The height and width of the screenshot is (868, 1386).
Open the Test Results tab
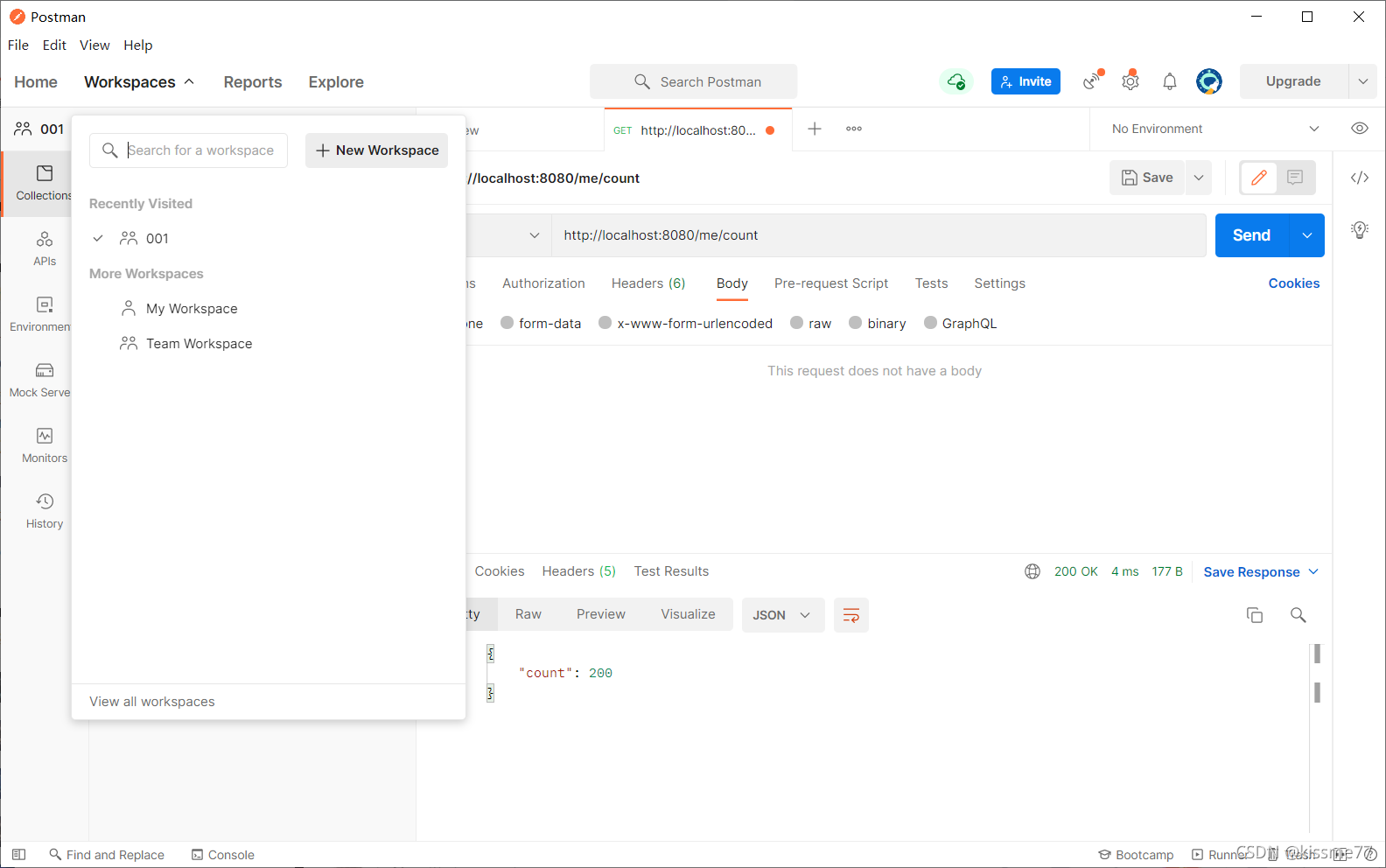[x=671, y=571]
